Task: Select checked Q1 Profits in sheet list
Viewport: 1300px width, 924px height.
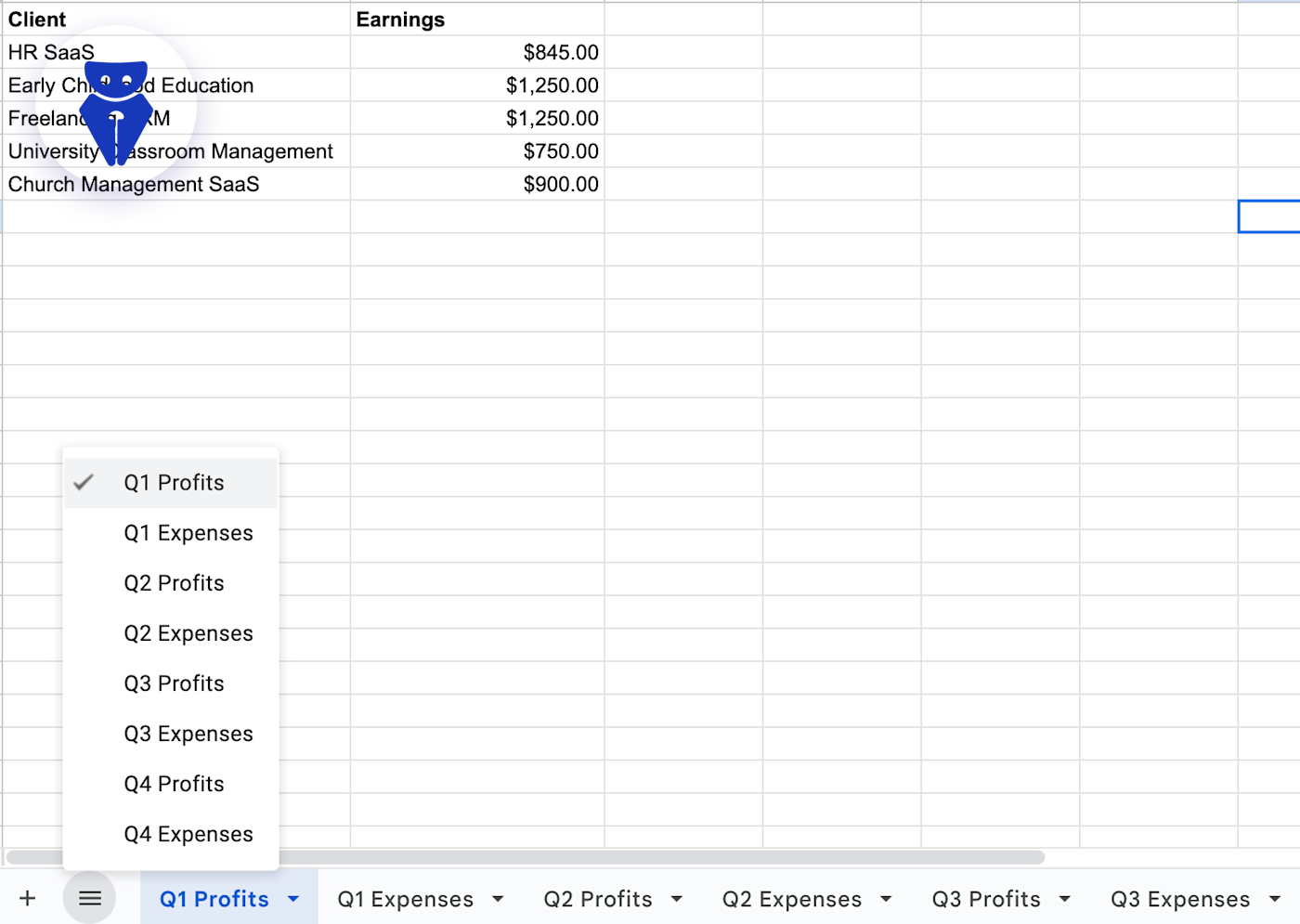Action: coord(171,483)
